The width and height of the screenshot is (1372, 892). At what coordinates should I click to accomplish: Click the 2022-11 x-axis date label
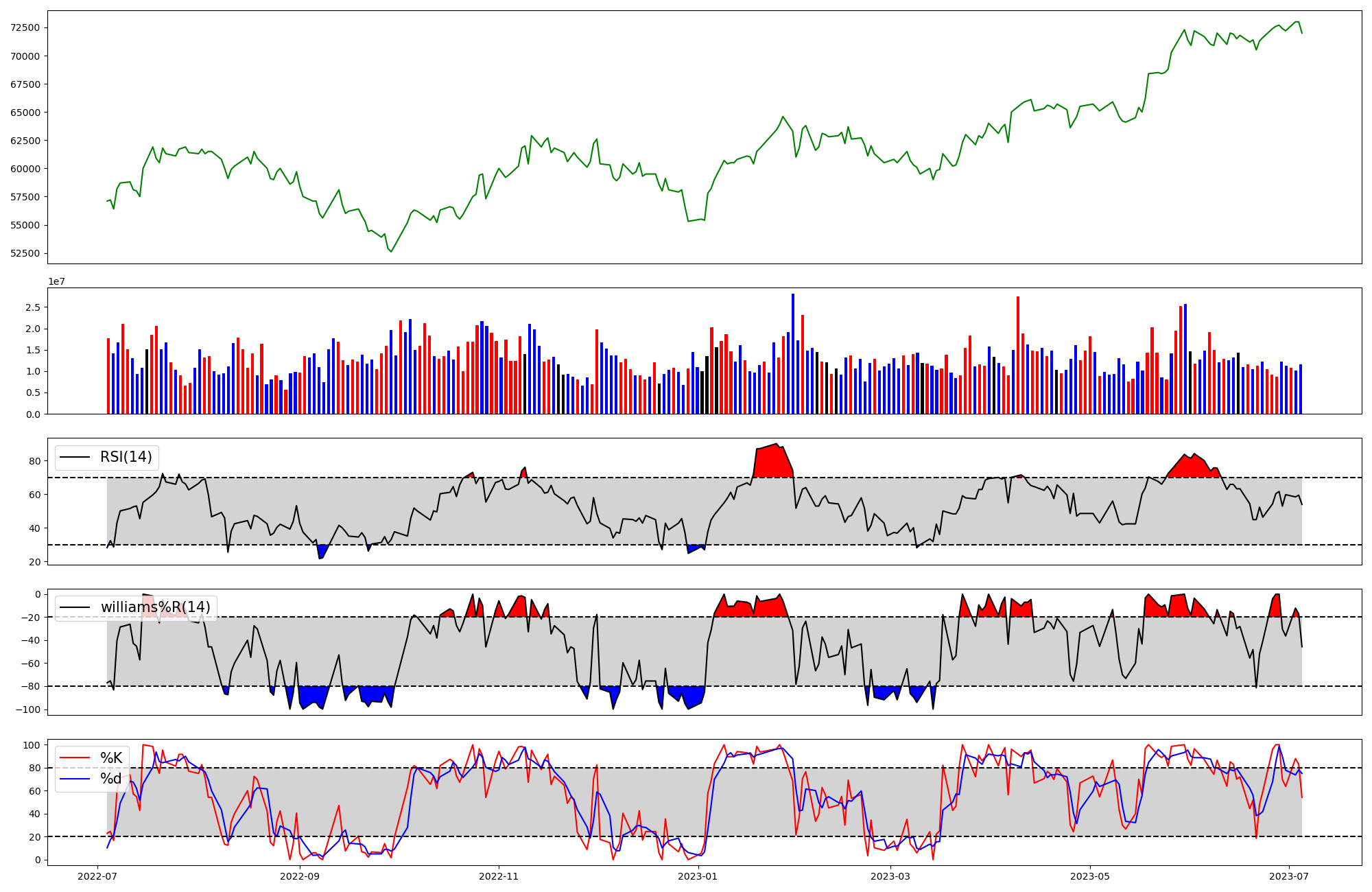point(499,876)
